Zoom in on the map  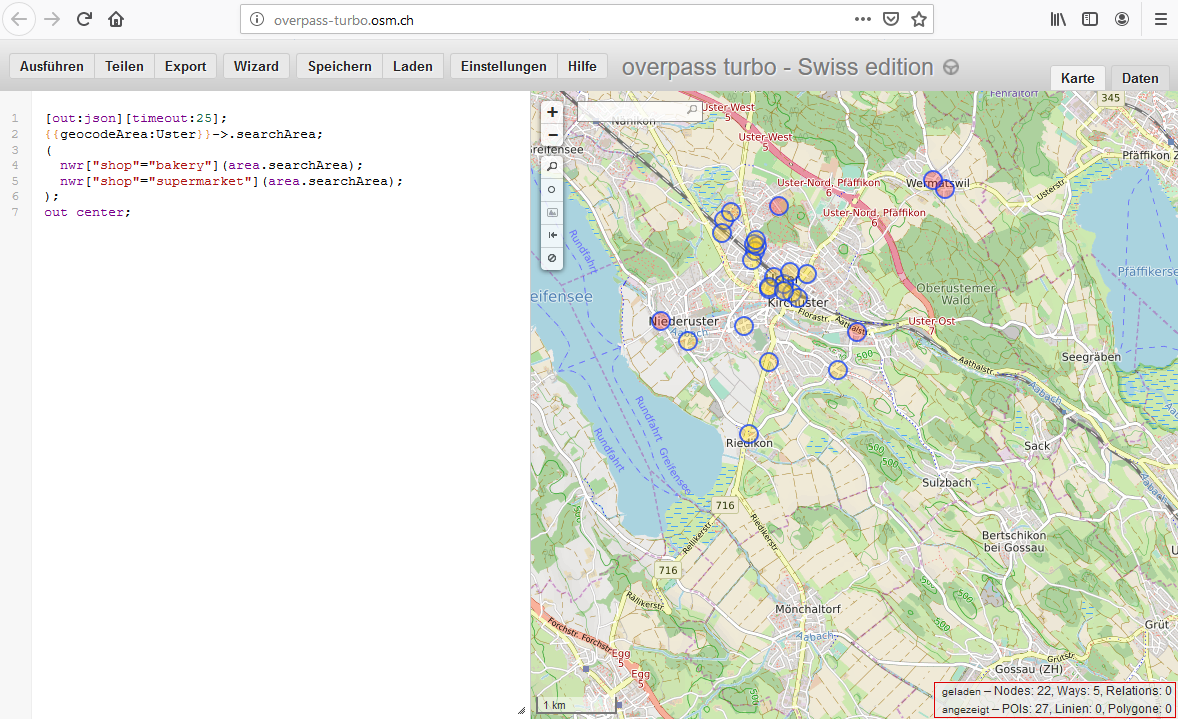coord(552,113)
